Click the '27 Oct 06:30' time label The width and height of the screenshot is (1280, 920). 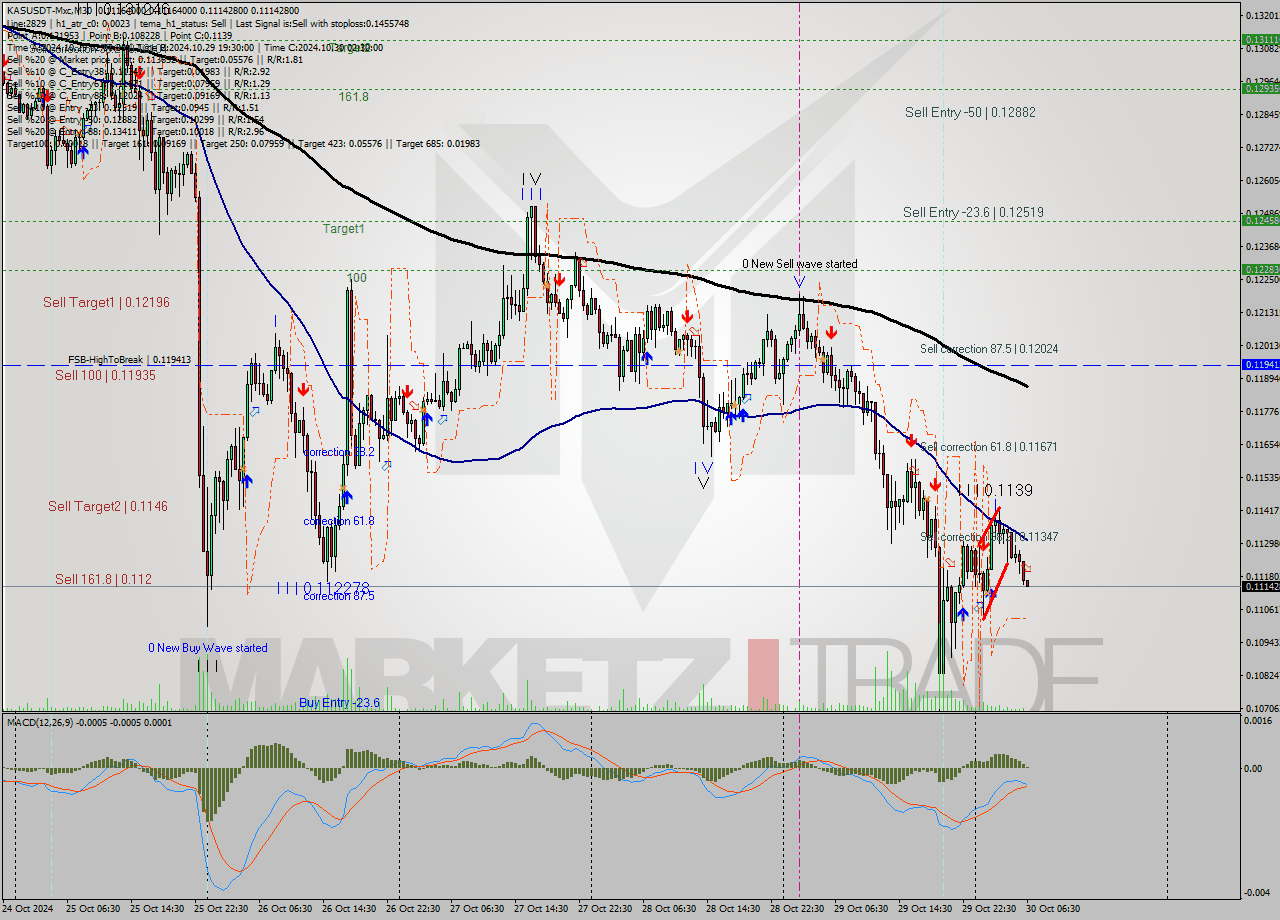pyautogui.click(x=476, y=909)
